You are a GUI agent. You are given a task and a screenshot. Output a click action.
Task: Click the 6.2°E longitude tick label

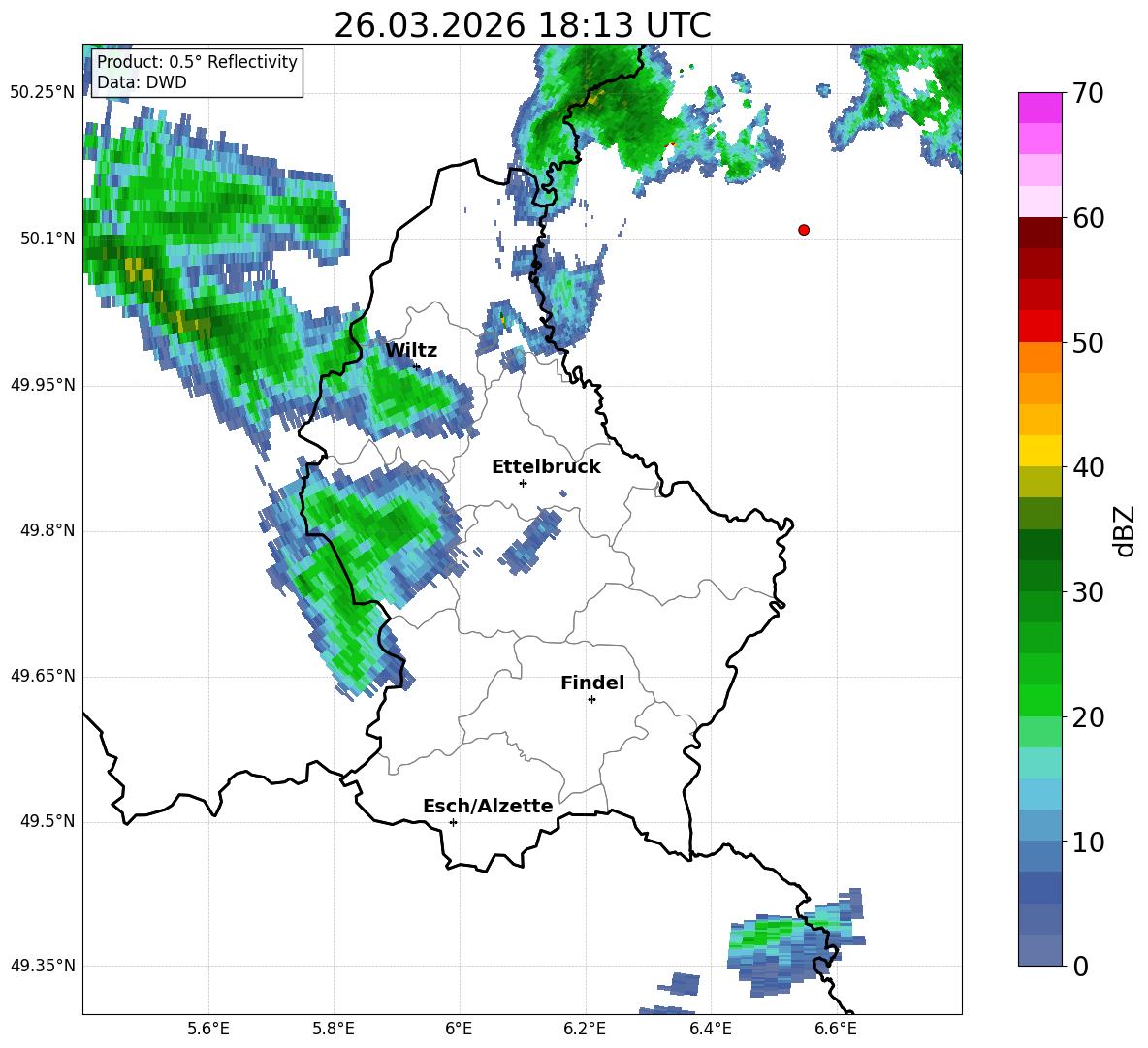585,1030
